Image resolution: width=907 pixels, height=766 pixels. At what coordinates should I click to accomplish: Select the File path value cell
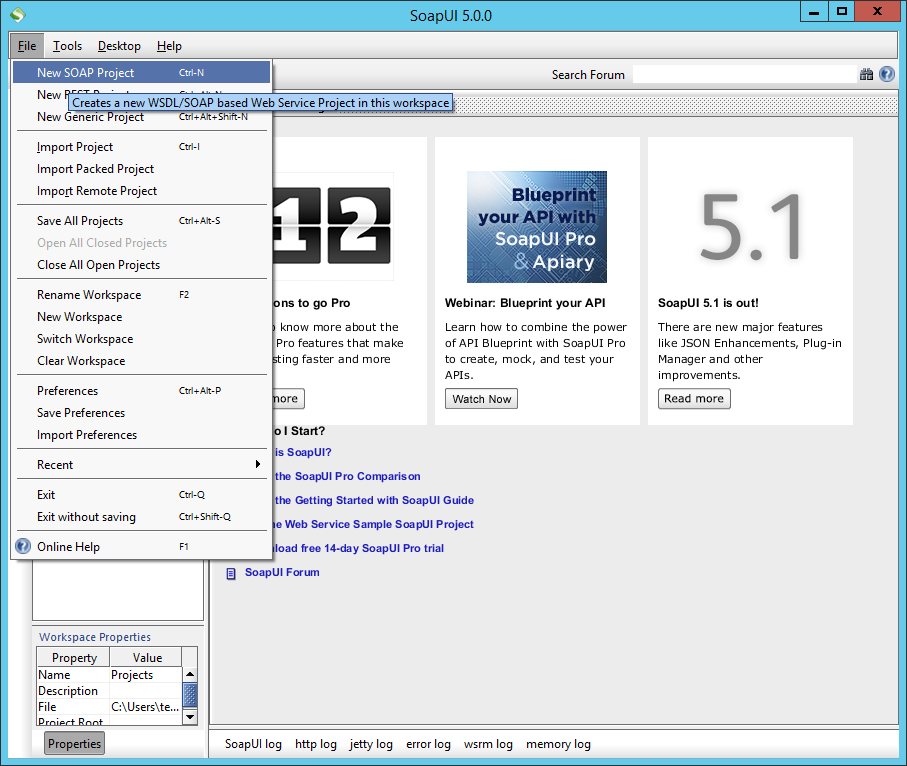[146, 707]
